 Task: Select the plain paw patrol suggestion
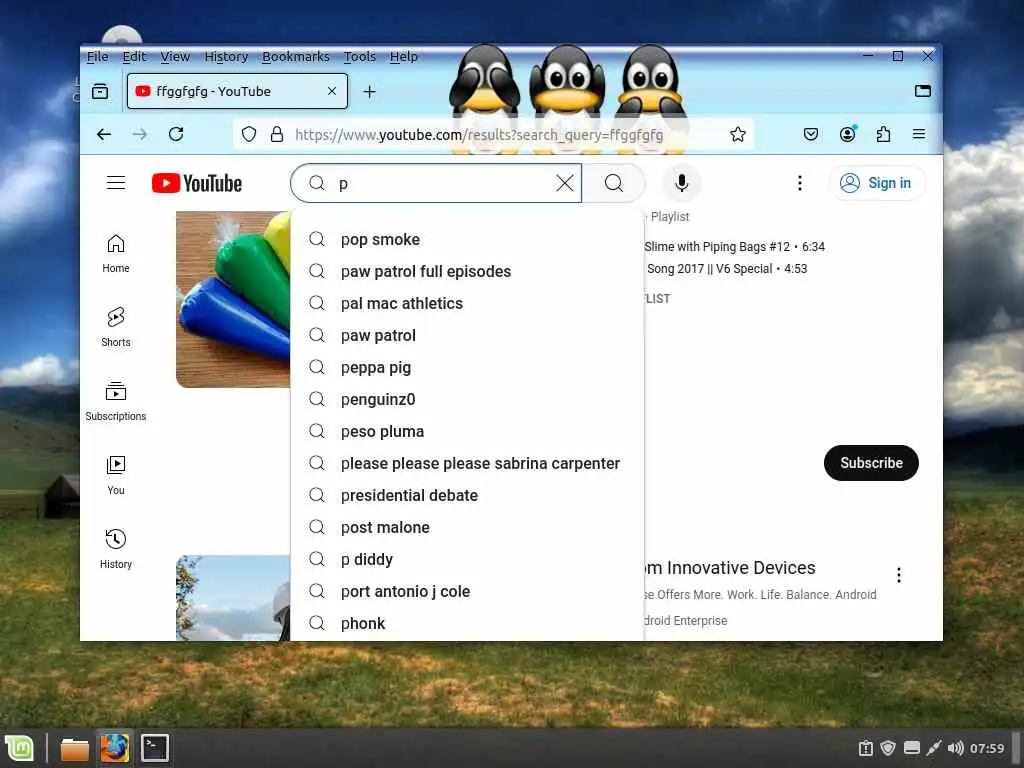coord(467,336)
